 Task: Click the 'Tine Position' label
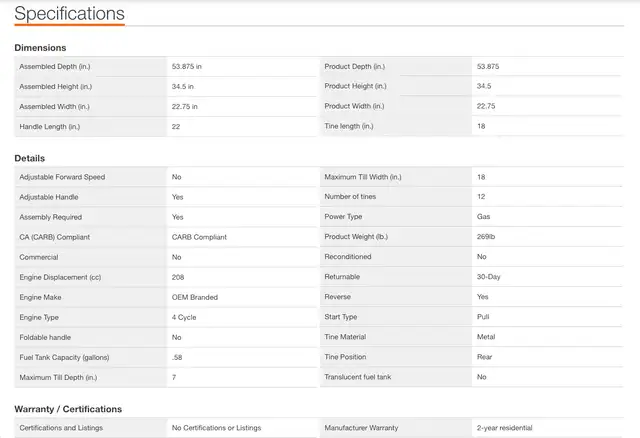coord(345,356)
